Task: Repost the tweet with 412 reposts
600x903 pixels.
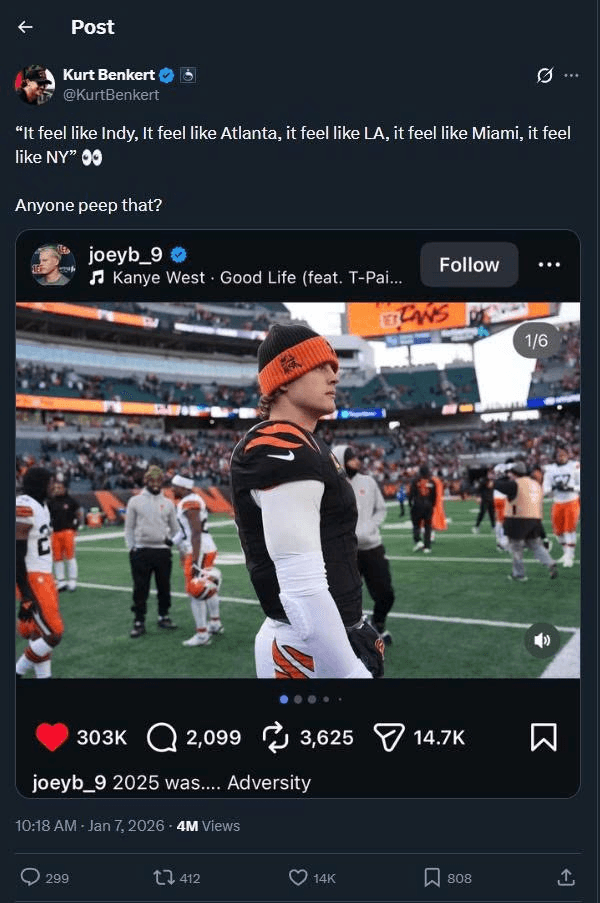Action: pyautogui.click(x=163, y=877)
